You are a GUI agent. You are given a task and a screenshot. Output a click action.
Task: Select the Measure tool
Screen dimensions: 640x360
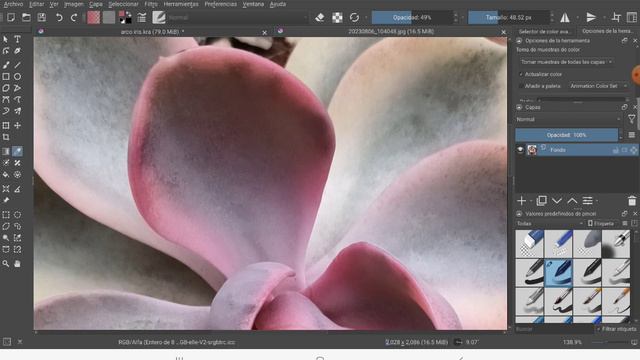pos(18,189)
